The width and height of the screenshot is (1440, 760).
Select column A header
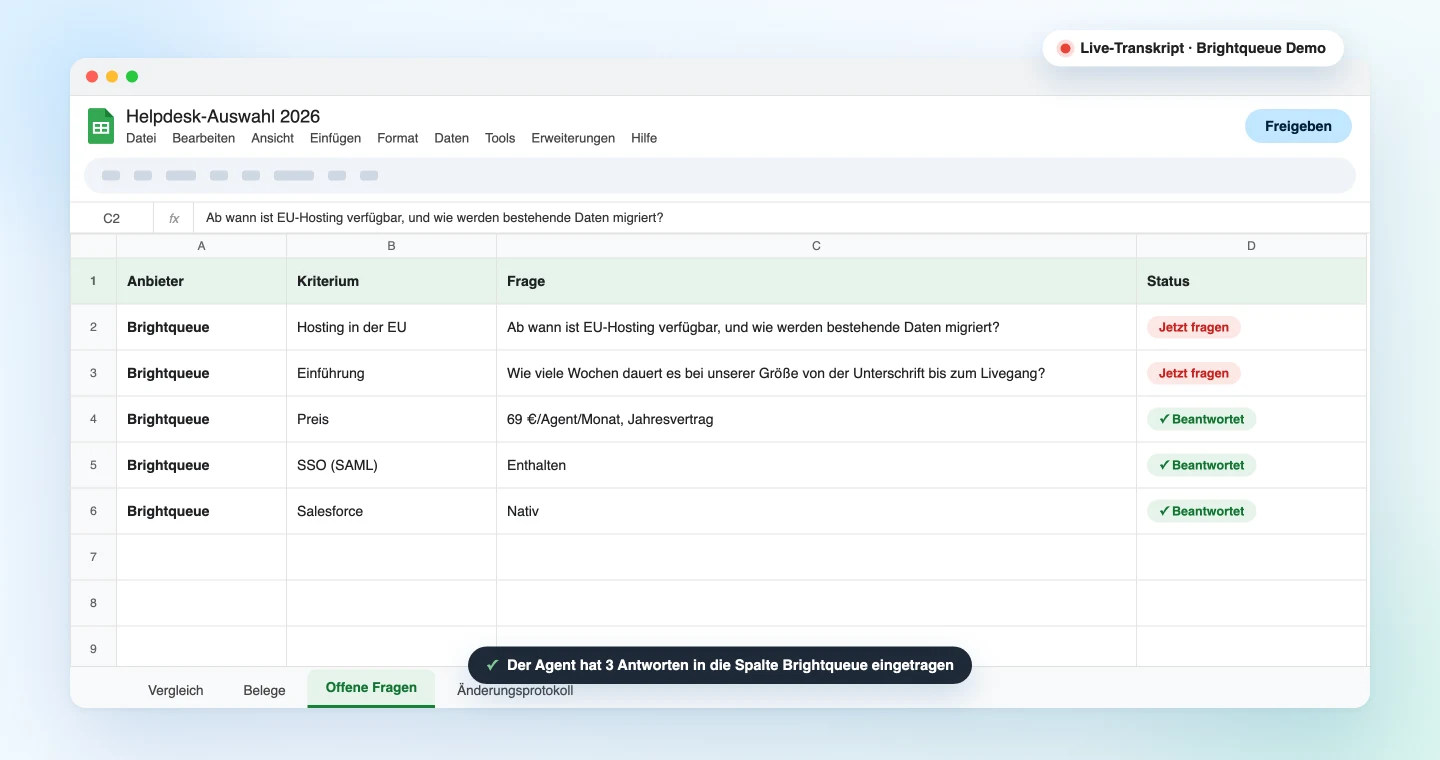tap(202, 246)
